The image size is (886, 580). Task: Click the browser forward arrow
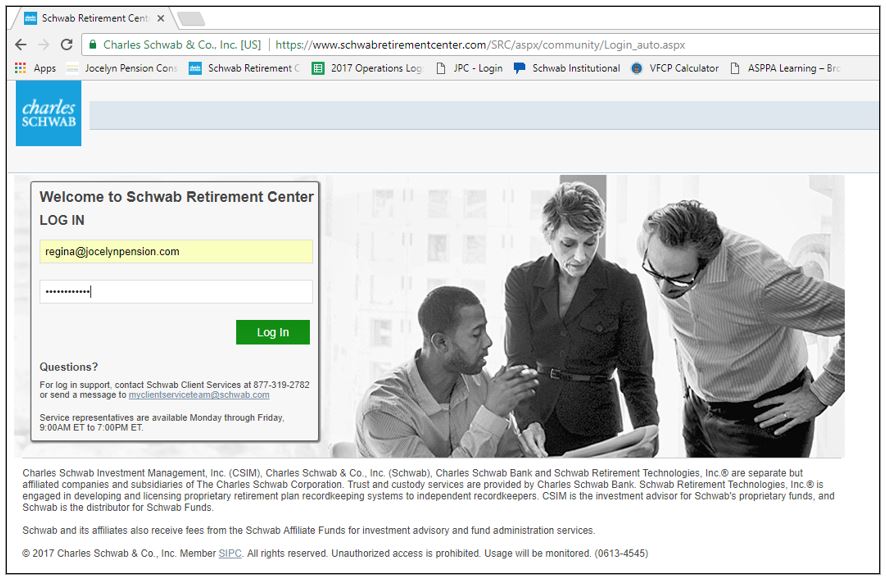(x=43, y=45)
